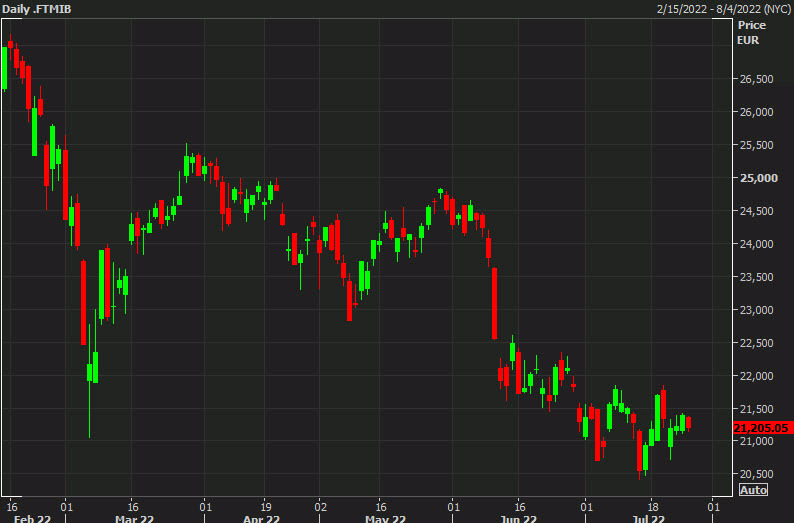The width and height of the screenshot is (794, 523).
Task: Click the long red candle in mid-June drop
Action: click(x=494, y=303)
